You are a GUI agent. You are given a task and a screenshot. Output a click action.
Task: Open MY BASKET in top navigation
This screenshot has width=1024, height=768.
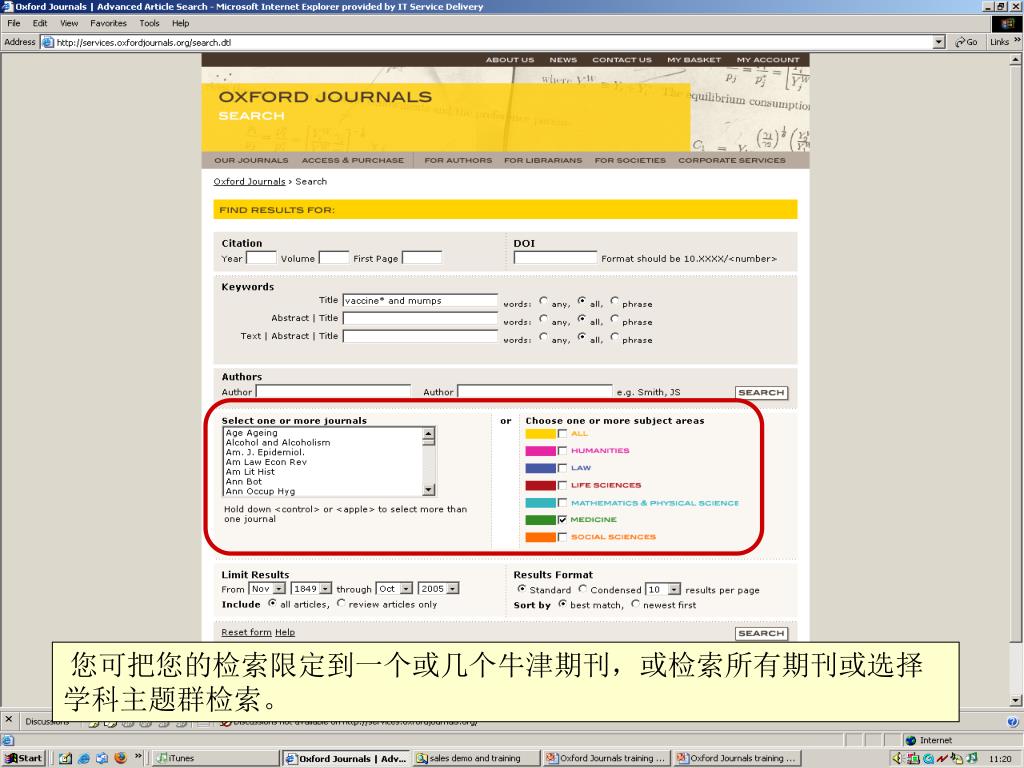point(694,59)
